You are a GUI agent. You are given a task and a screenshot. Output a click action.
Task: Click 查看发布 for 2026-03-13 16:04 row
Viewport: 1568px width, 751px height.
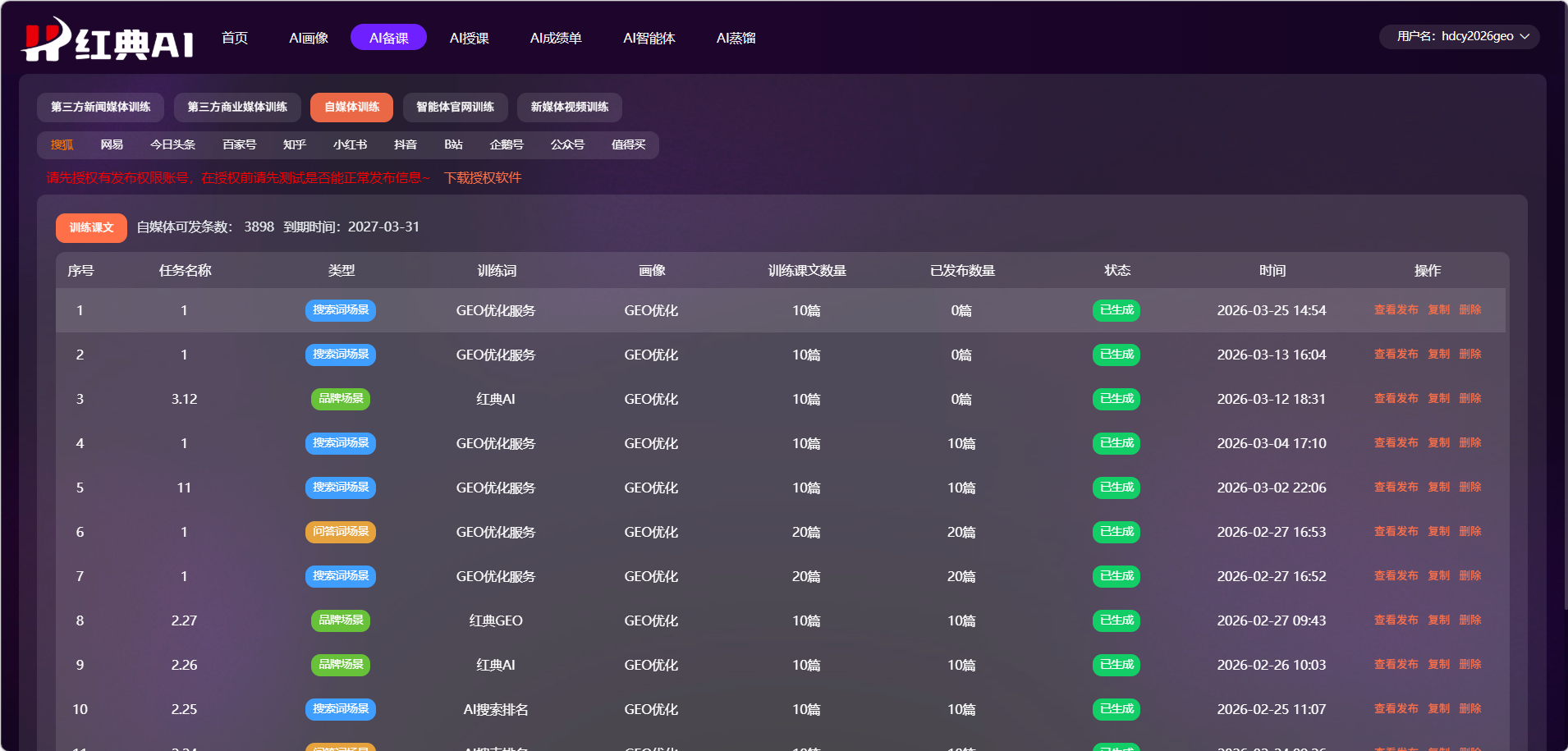1396,355
